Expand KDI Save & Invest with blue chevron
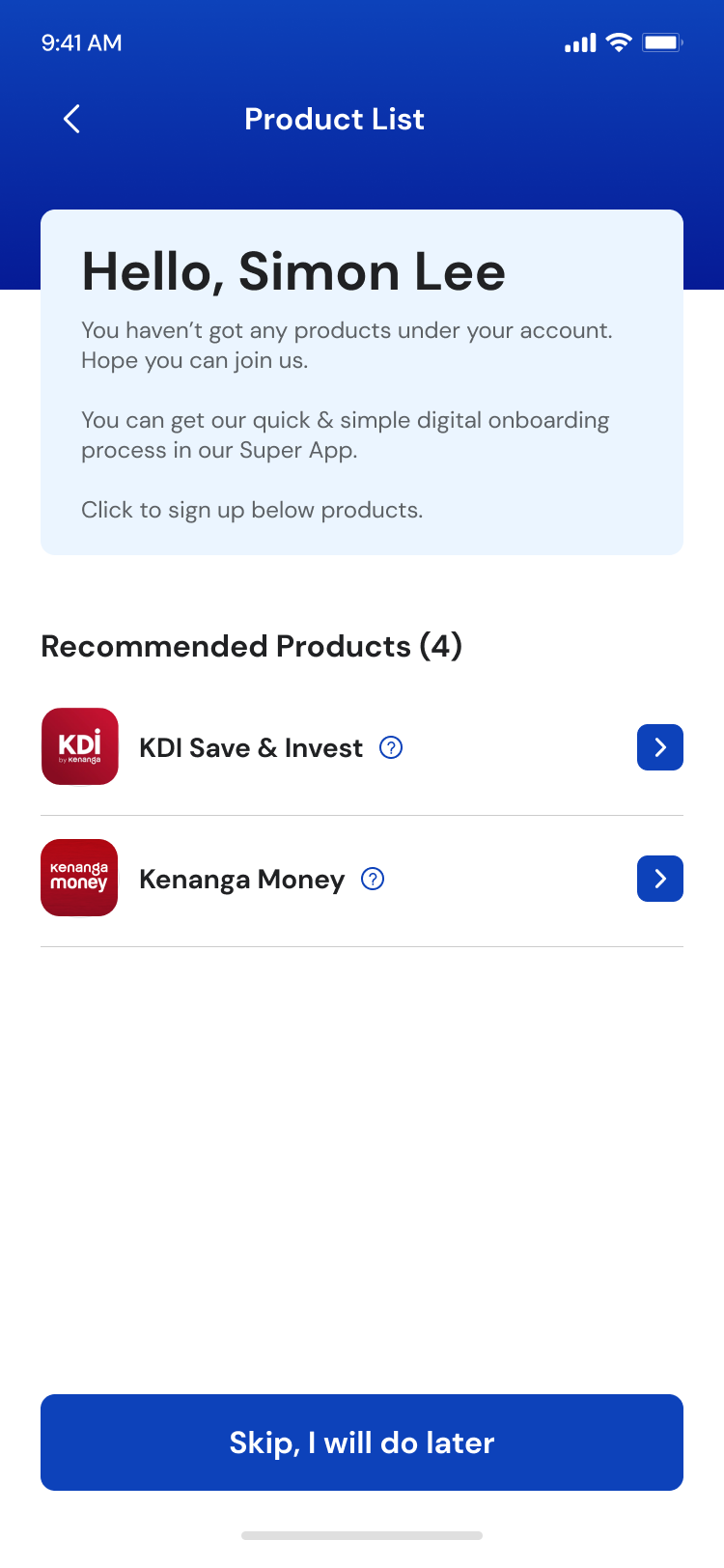This screenshot has width=724, height=1568. (660, 747)
